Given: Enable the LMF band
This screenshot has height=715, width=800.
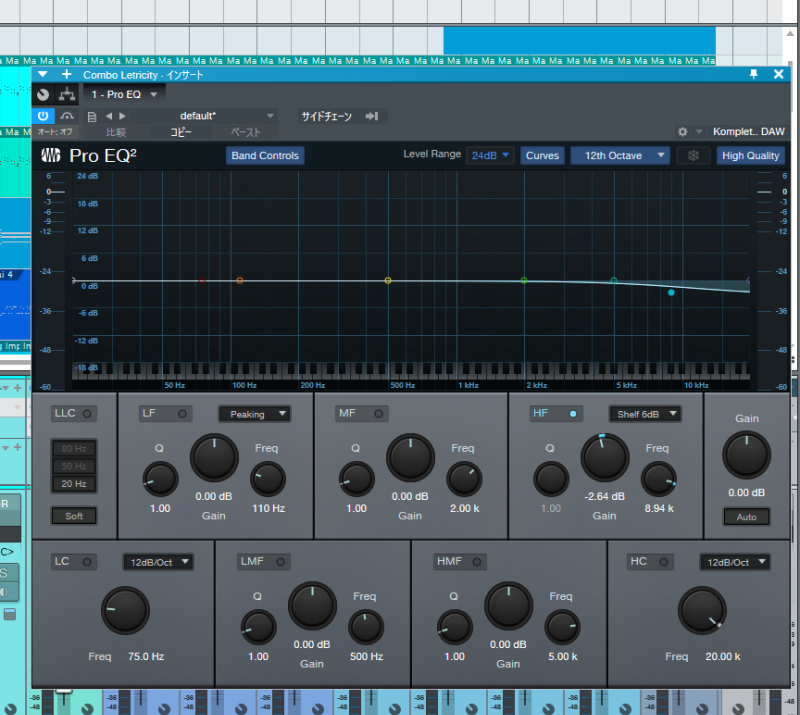Looking at the screenshot, I should point(280,561).
